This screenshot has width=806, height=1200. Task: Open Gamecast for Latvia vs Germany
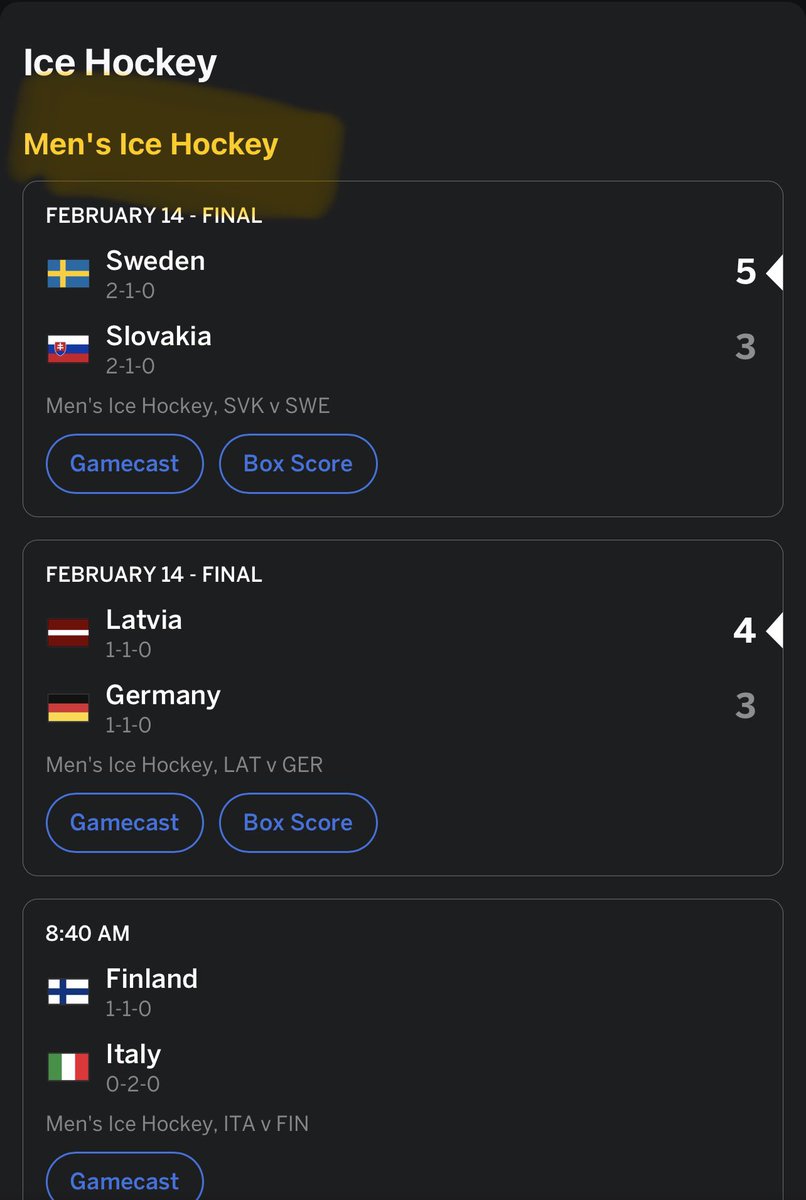[x=125, y=823]
